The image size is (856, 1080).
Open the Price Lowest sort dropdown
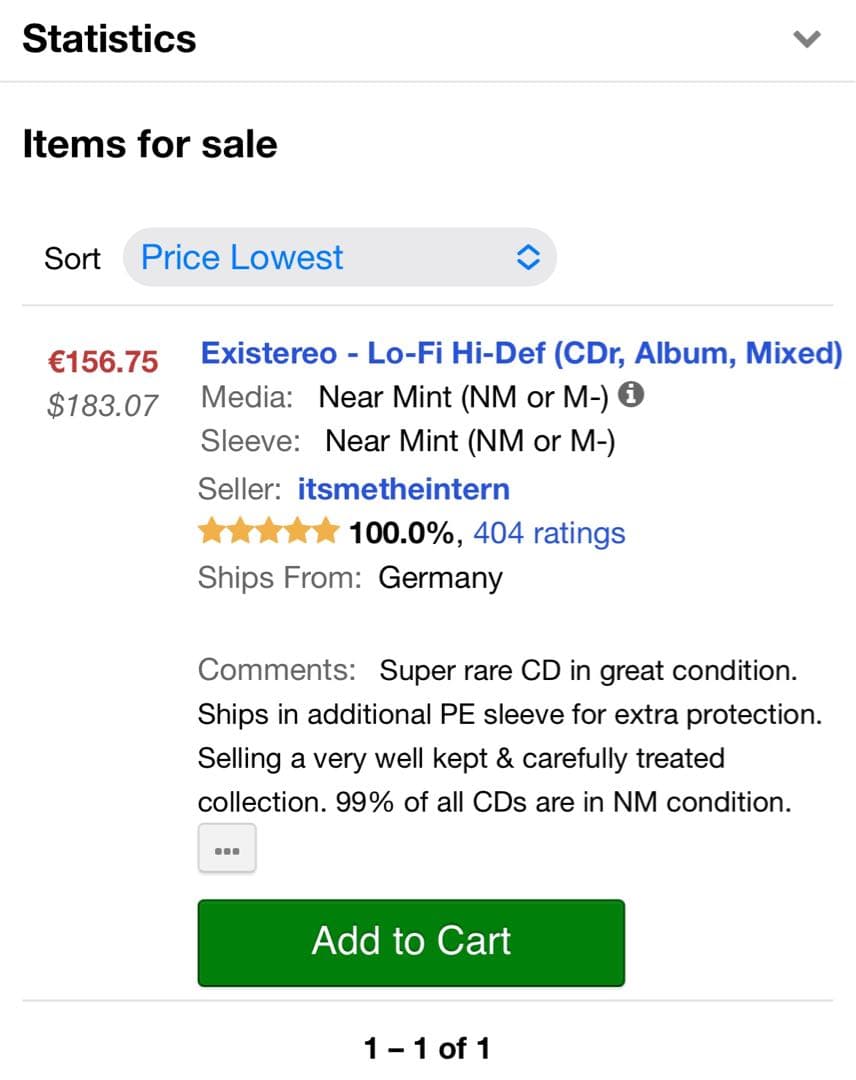(x=339, y=258)
